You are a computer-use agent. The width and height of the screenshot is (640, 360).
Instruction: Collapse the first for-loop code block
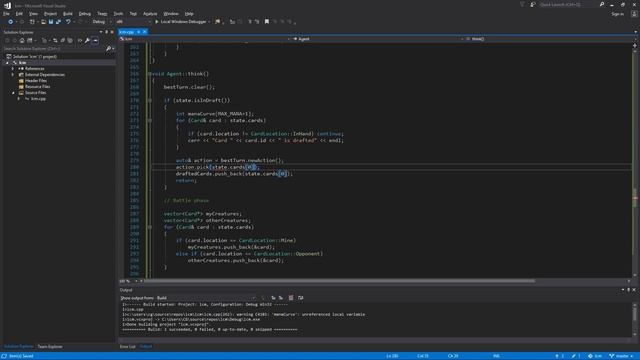click(150, 120)
